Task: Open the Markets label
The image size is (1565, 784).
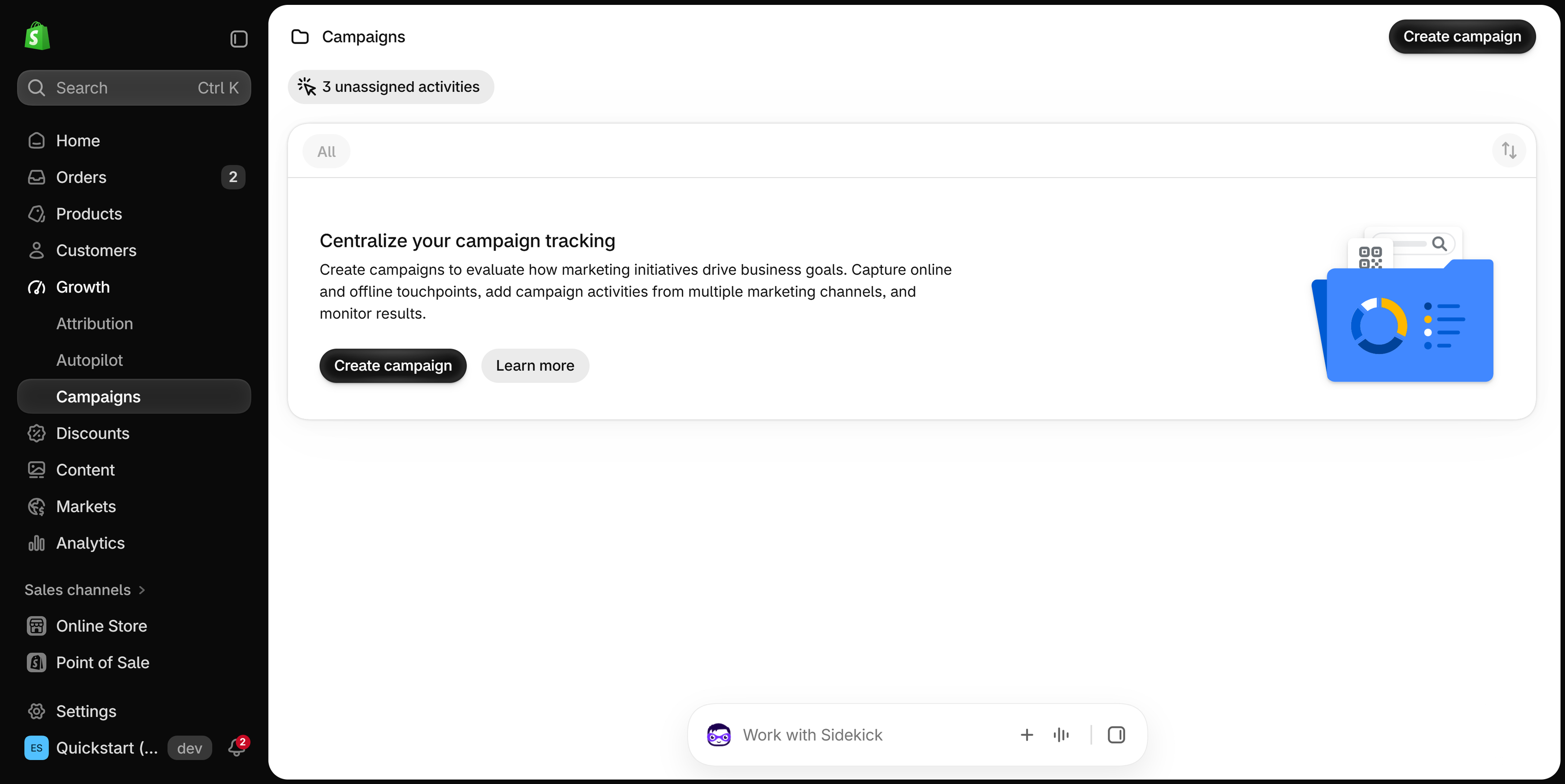Action: point(86,506)
